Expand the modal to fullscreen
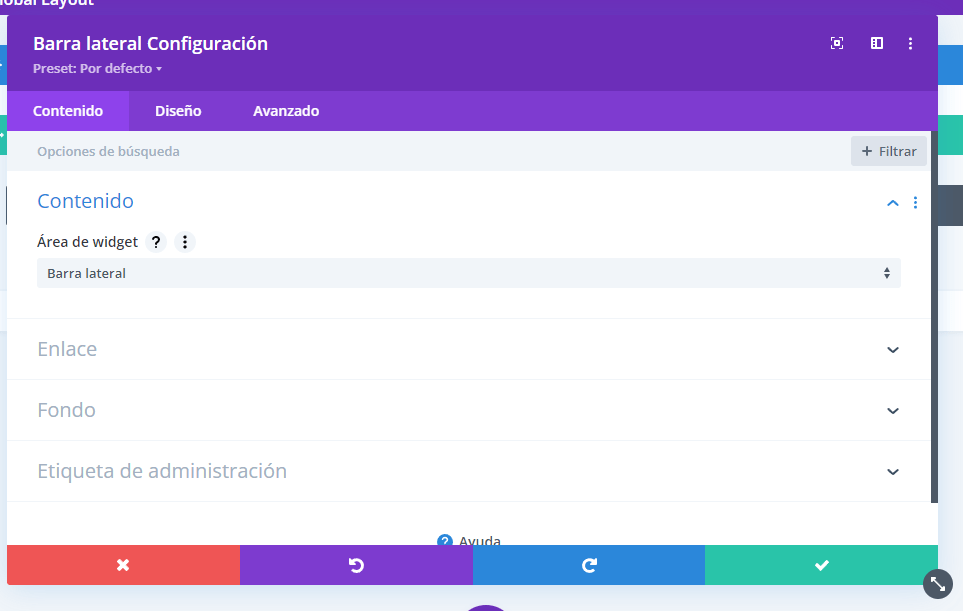This screenshot has height=611, width=963. pyautogui.click(x=836, y=43)
